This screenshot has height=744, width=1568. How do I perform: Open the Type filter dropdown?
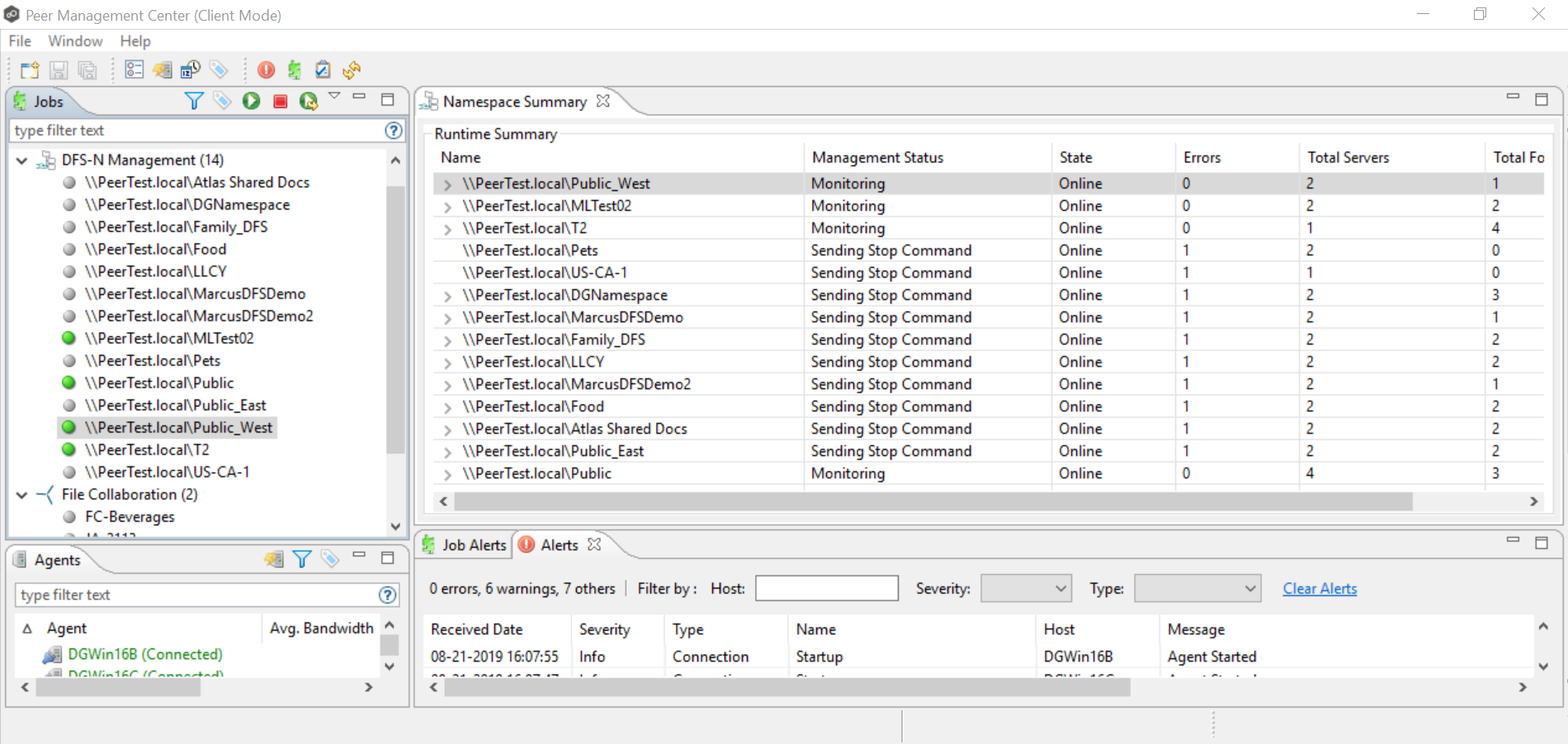click(1197, 589)
